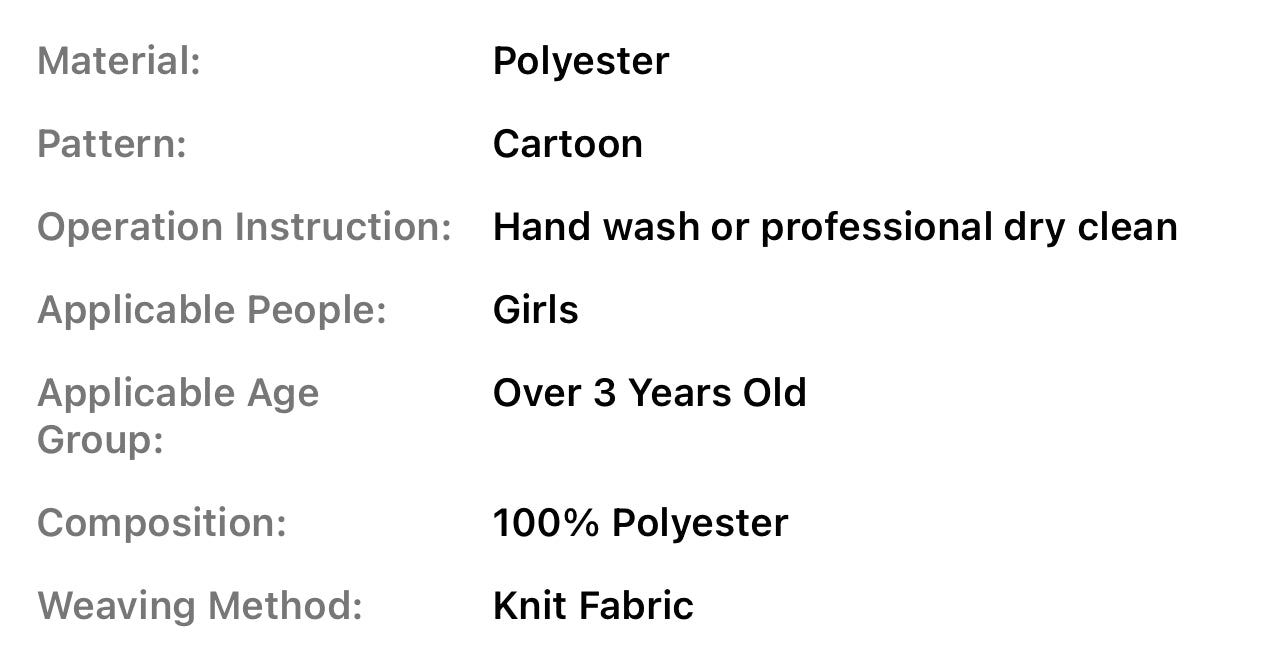Screen dimensions: 1284x652
Task: Click the Composition label
Action: (162, 523)
